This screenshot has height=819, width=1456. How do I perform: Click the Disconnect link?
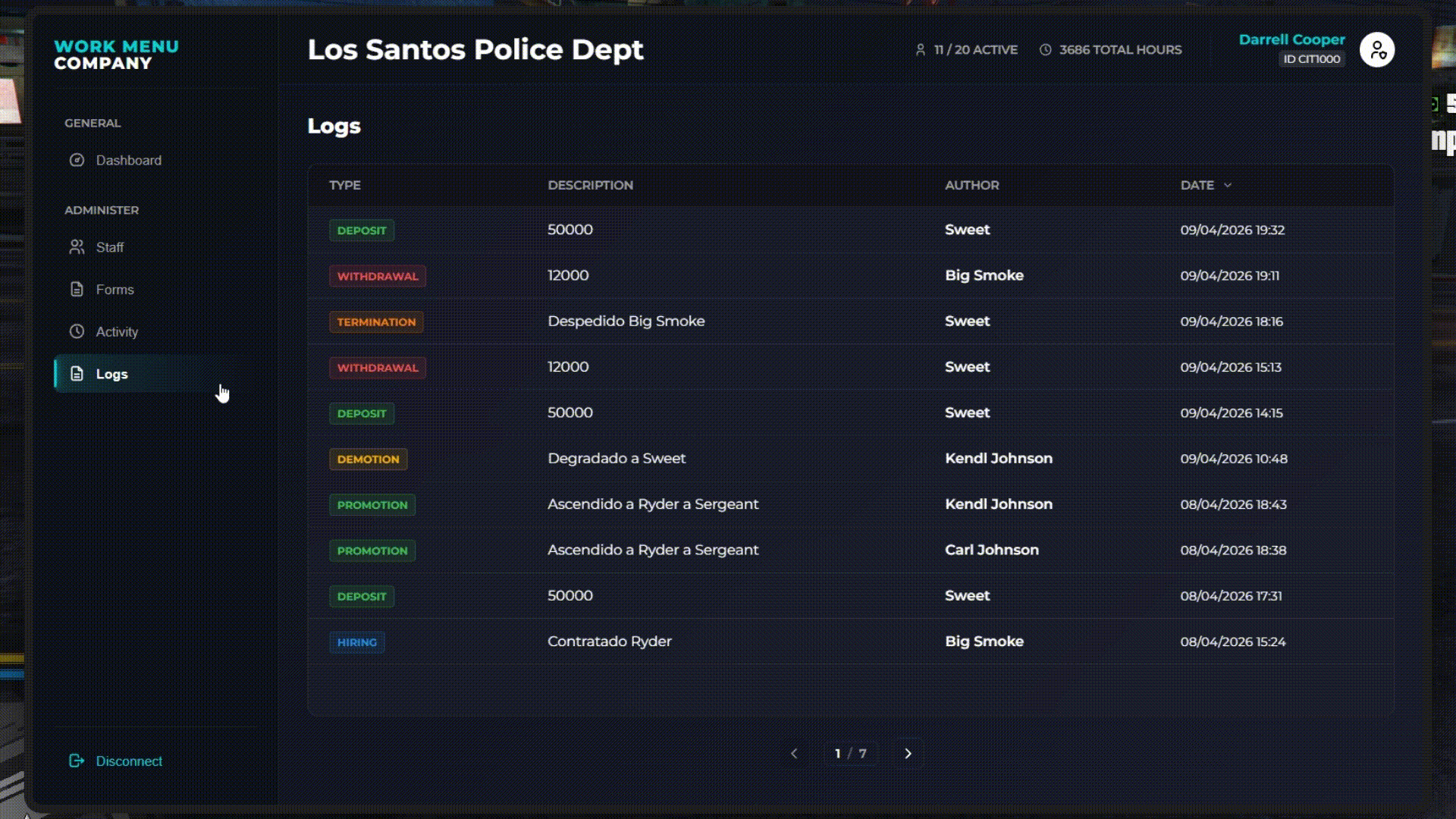click(129, 761)
